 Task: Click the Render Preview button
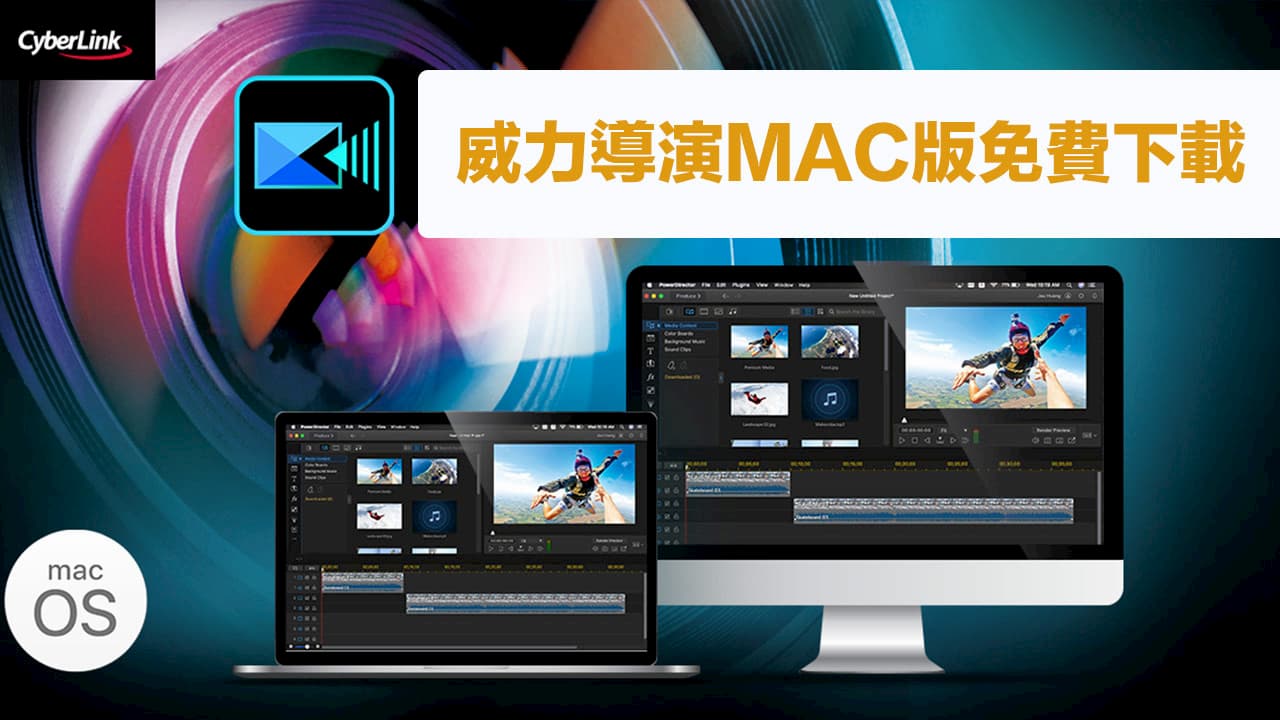(1051, 428)
